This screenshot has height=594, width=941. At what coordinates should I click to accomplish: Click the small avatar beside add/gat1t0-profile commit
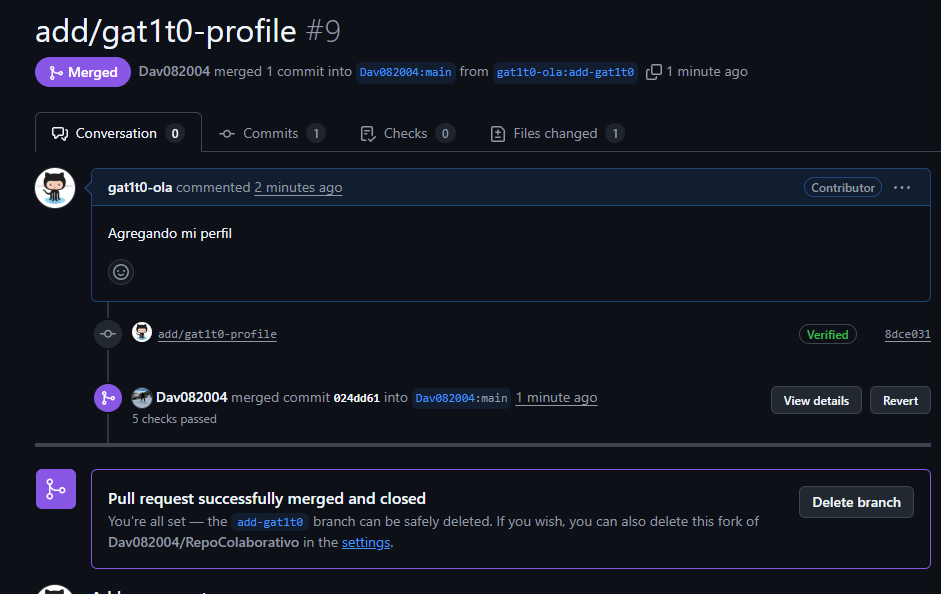pyautogui.click(x=142, y=332)
